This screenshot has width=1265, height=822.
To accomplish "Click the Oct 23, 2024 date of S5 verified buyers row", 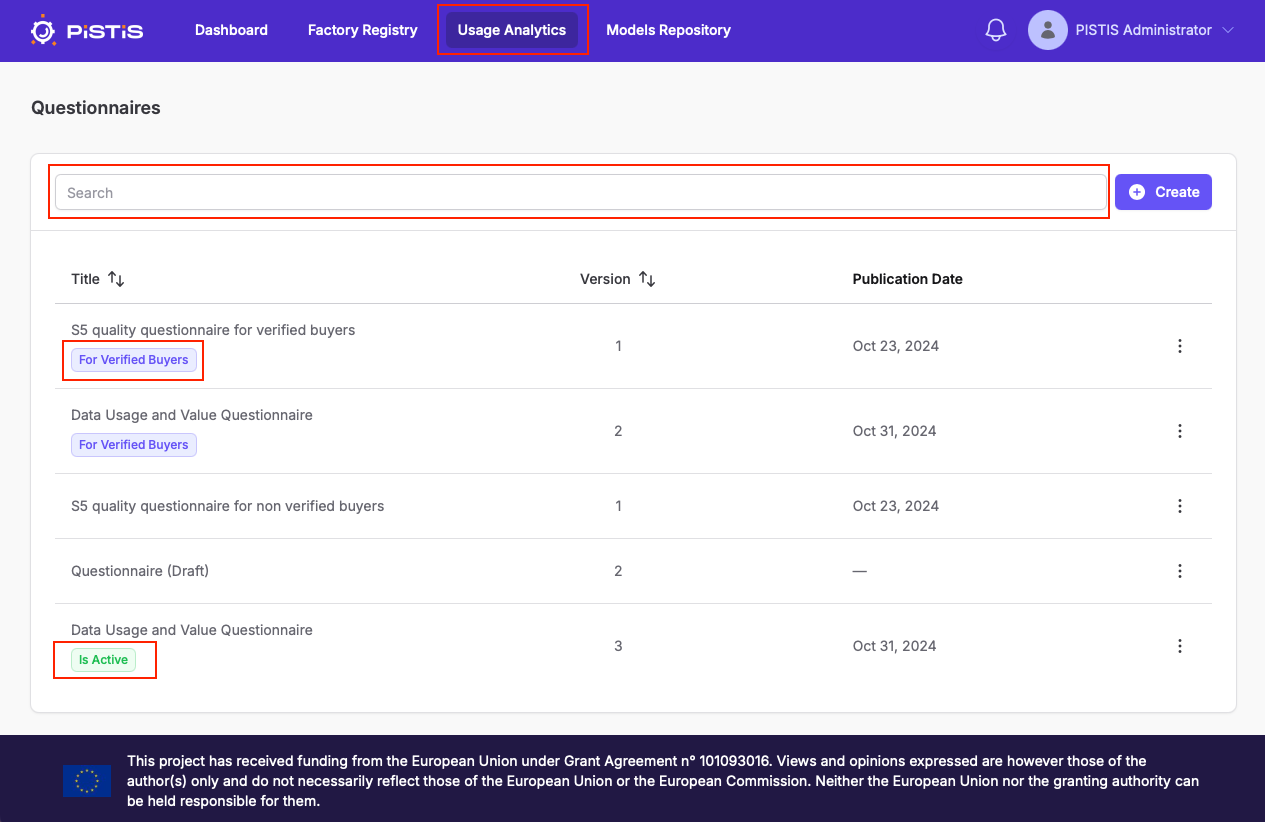I will click(x=896, y=346).
